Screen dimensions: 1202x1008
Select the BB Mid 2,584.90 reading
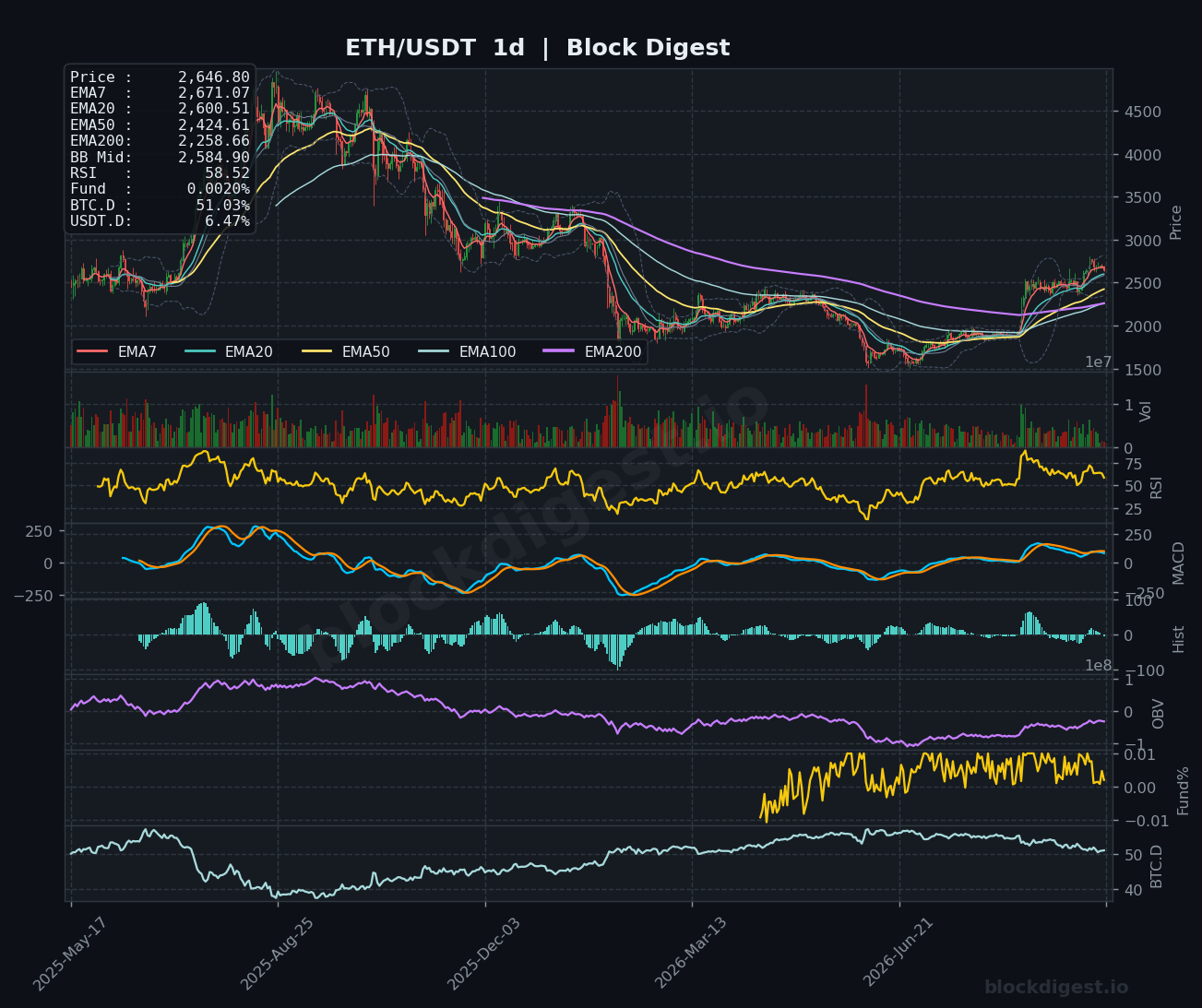click(x=160, y=158)
